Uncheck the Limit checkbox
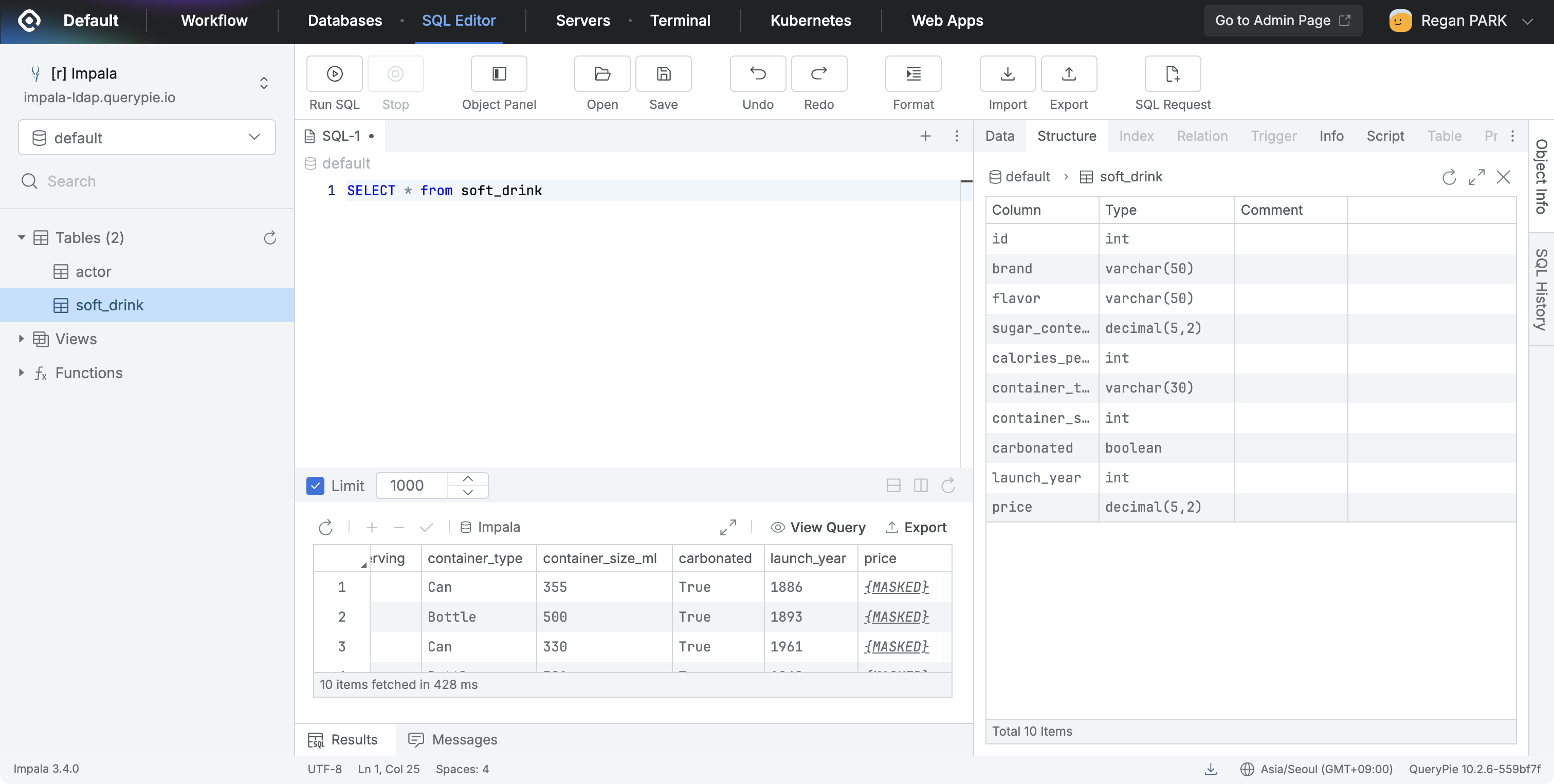The width and height of the screenshot is (1554, 784). (315, 486)
